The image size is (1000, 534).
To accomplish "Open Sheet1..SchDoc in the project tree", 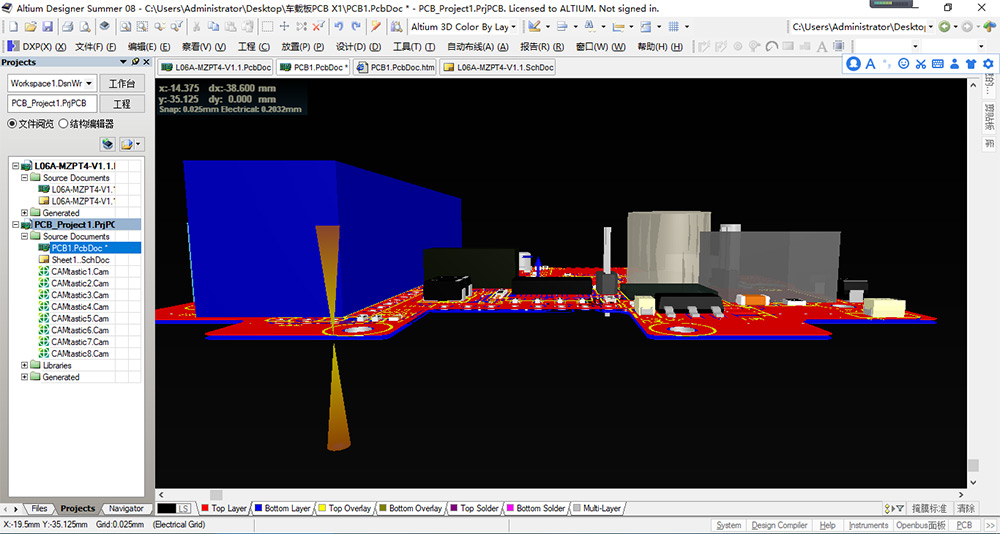I will 80,260.
